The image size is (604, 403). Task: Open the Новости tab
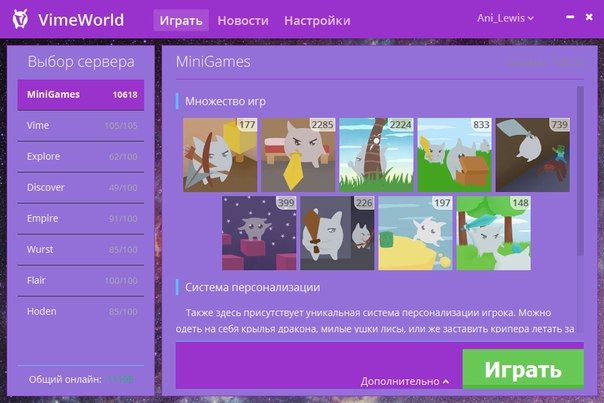click(243, 20)
